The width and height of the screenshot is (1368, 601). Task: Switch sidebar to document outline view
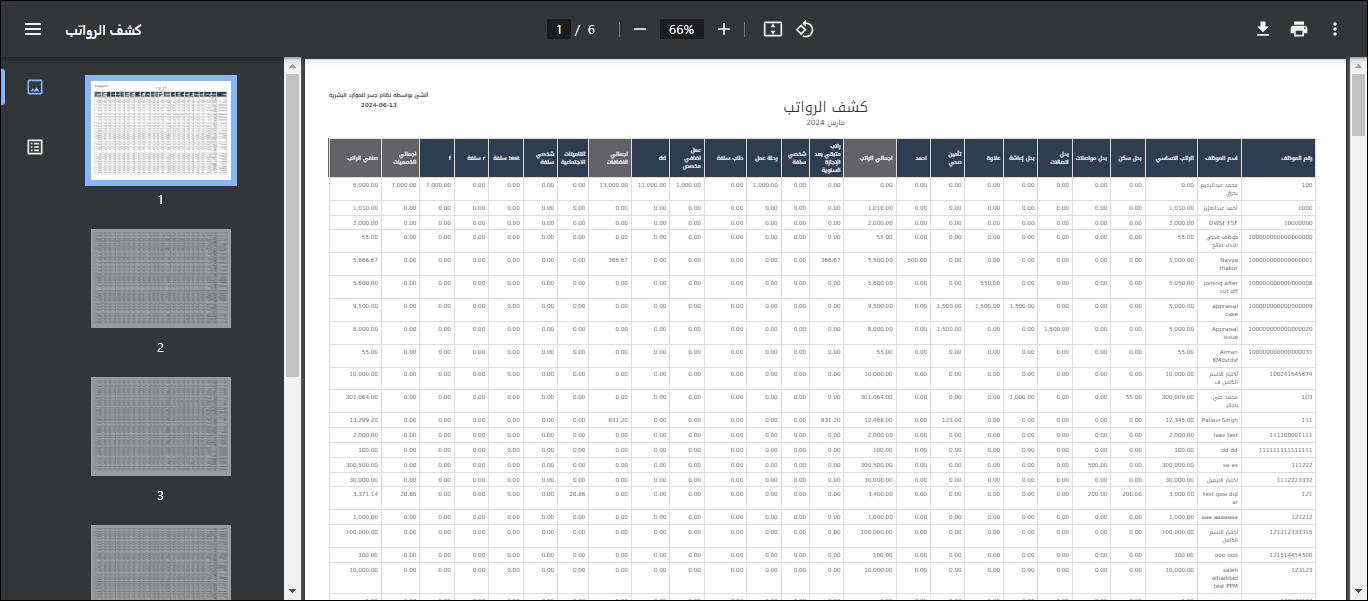[x=35, y=146]
